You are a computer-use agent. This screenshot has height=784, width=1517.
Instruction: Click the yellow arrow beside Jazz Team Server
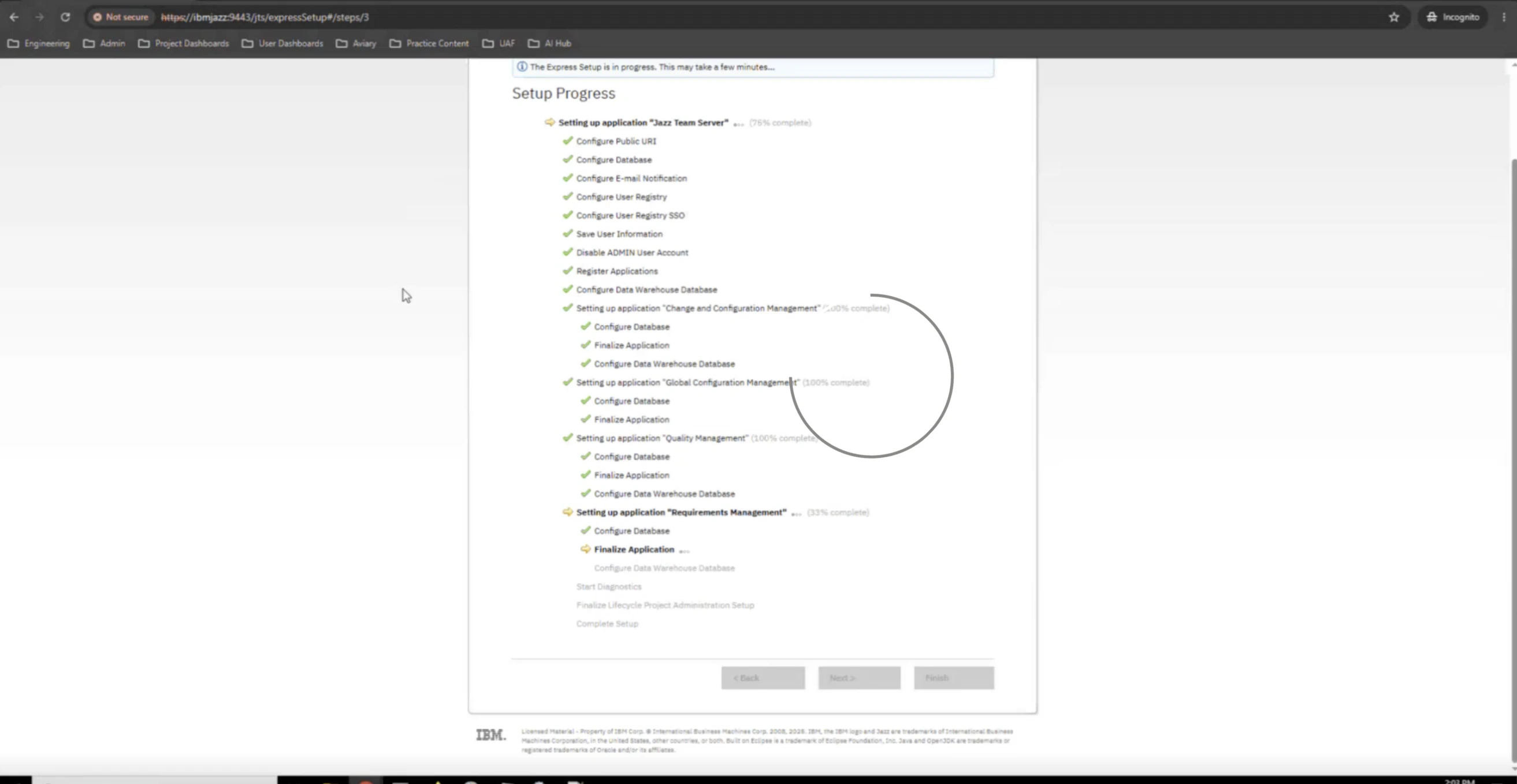pos(550,122)
